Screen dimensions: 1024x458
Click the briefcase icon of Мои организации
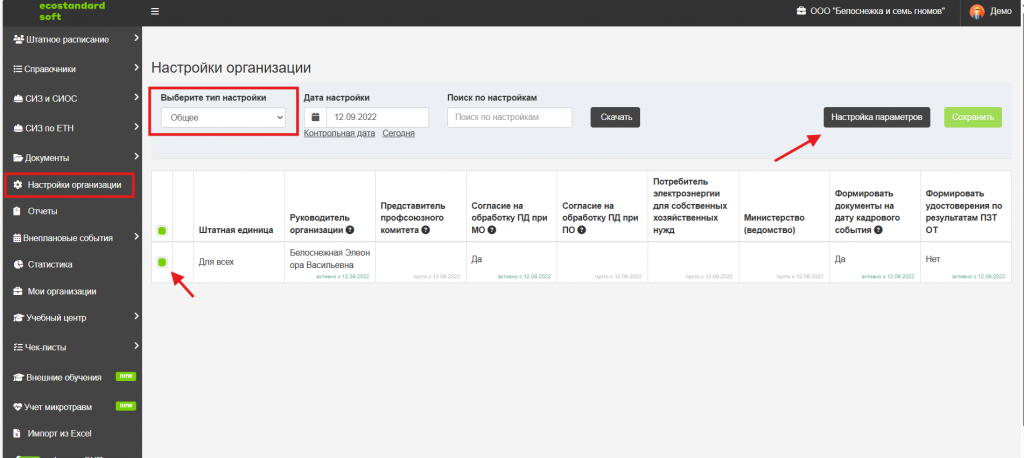(x=18, y=291)
